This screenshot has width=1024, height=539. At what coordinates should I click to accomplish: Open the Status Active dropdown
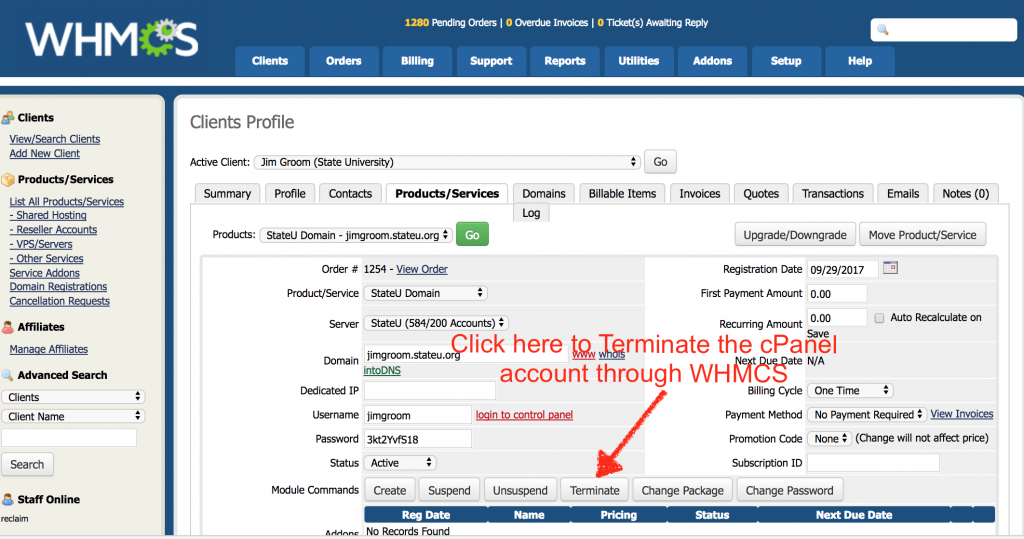[x=400, y=463]
